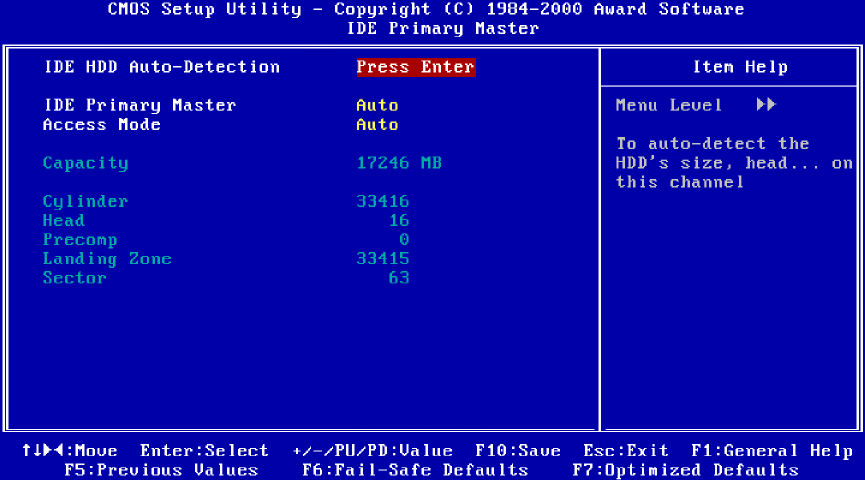Click the IDE HDD Auto-Detection label
Screen dimensions: 865x480
162,67
